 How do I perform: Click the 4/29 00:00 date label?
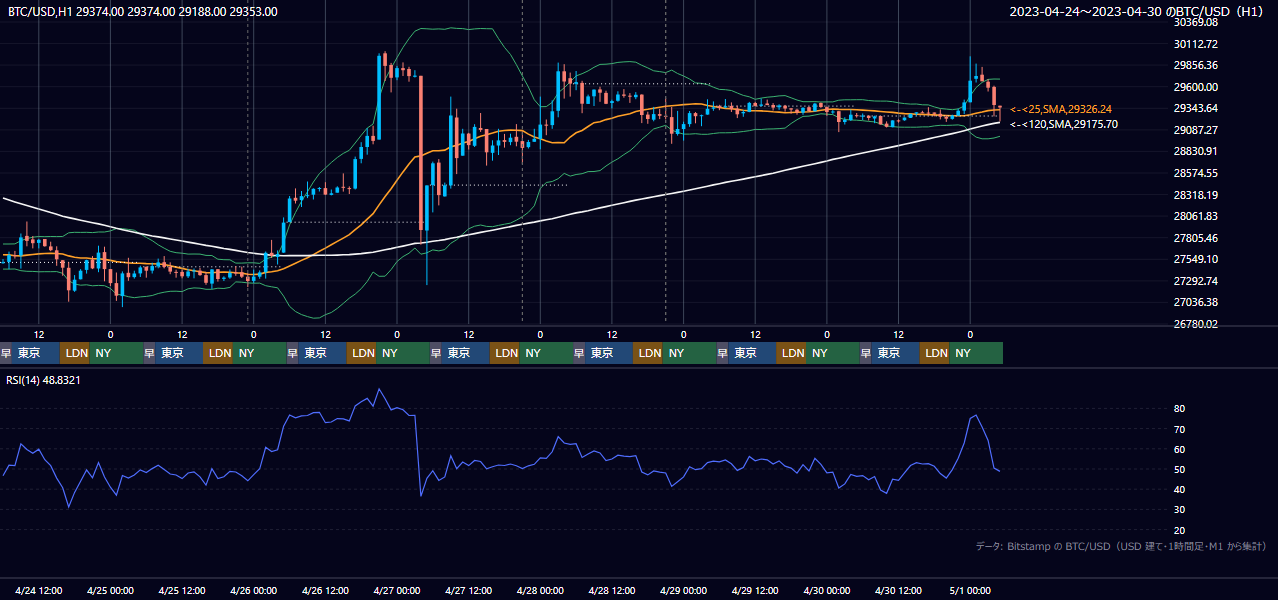pos(683,591)
